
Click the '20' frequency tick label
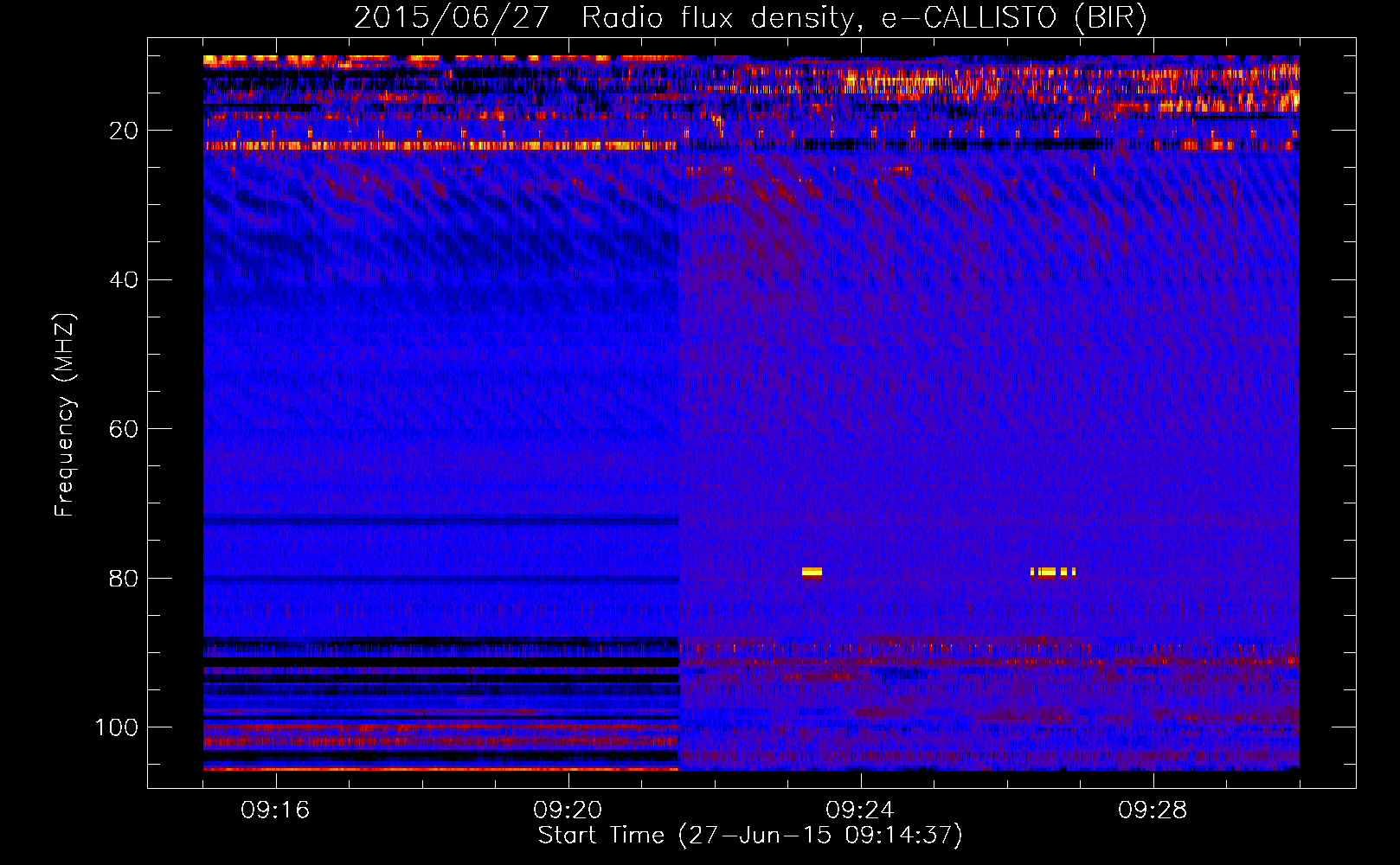124,131
